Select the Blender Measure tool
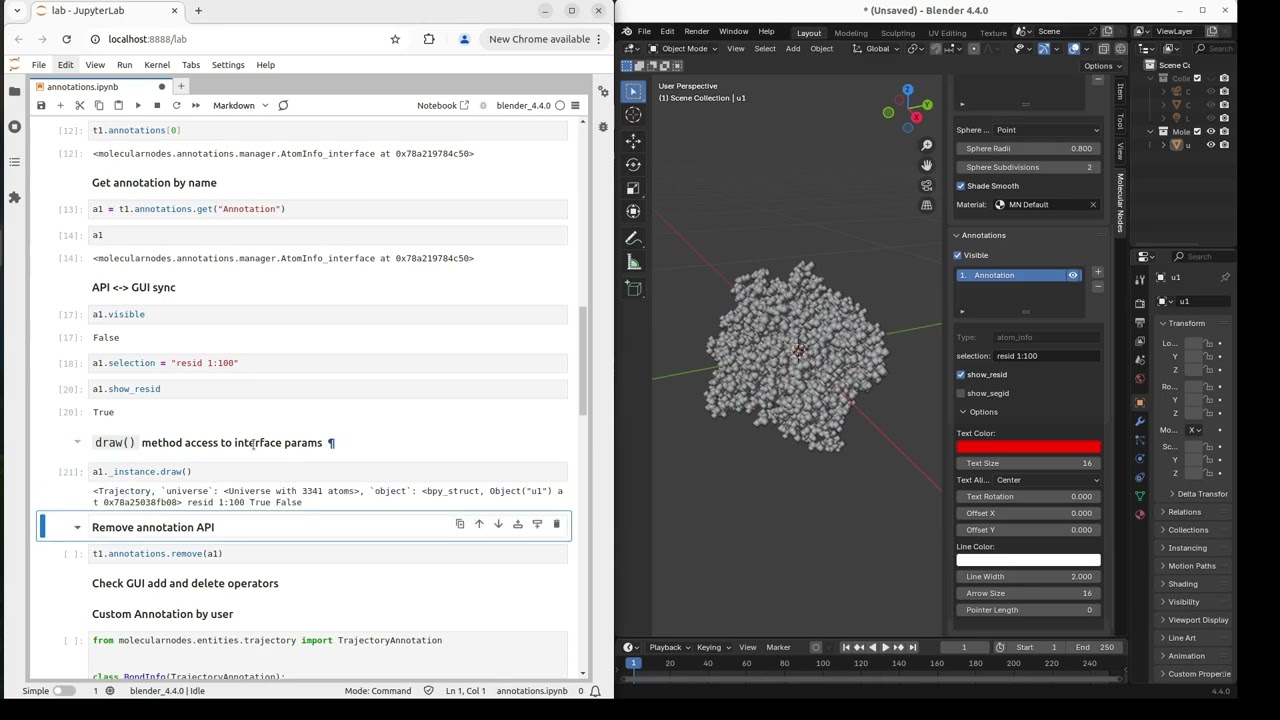This screenshot has height=720, width=1280. 633,262
